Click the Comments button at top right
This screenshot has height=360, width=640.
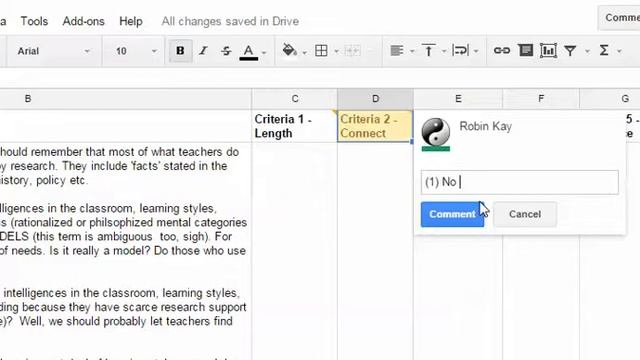pyautogui.click(x=620, y=18)
